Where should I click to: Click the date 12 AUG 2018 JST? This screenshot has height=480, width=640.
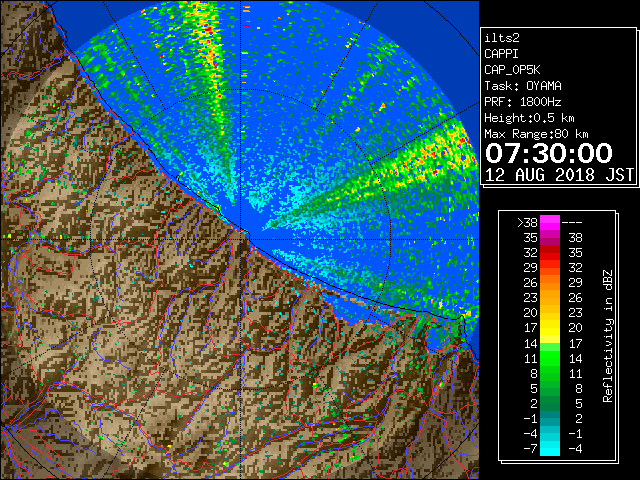559,175
